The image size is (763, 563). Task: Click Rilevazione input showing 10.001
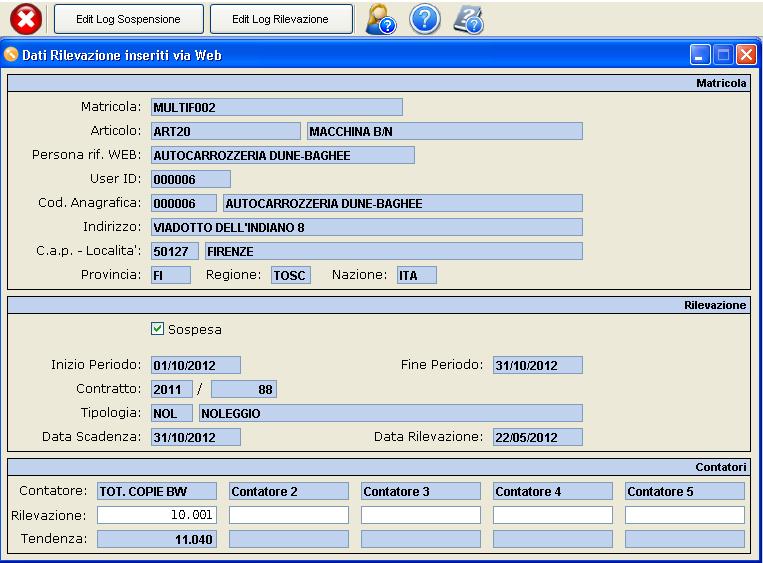click(157, 515)
